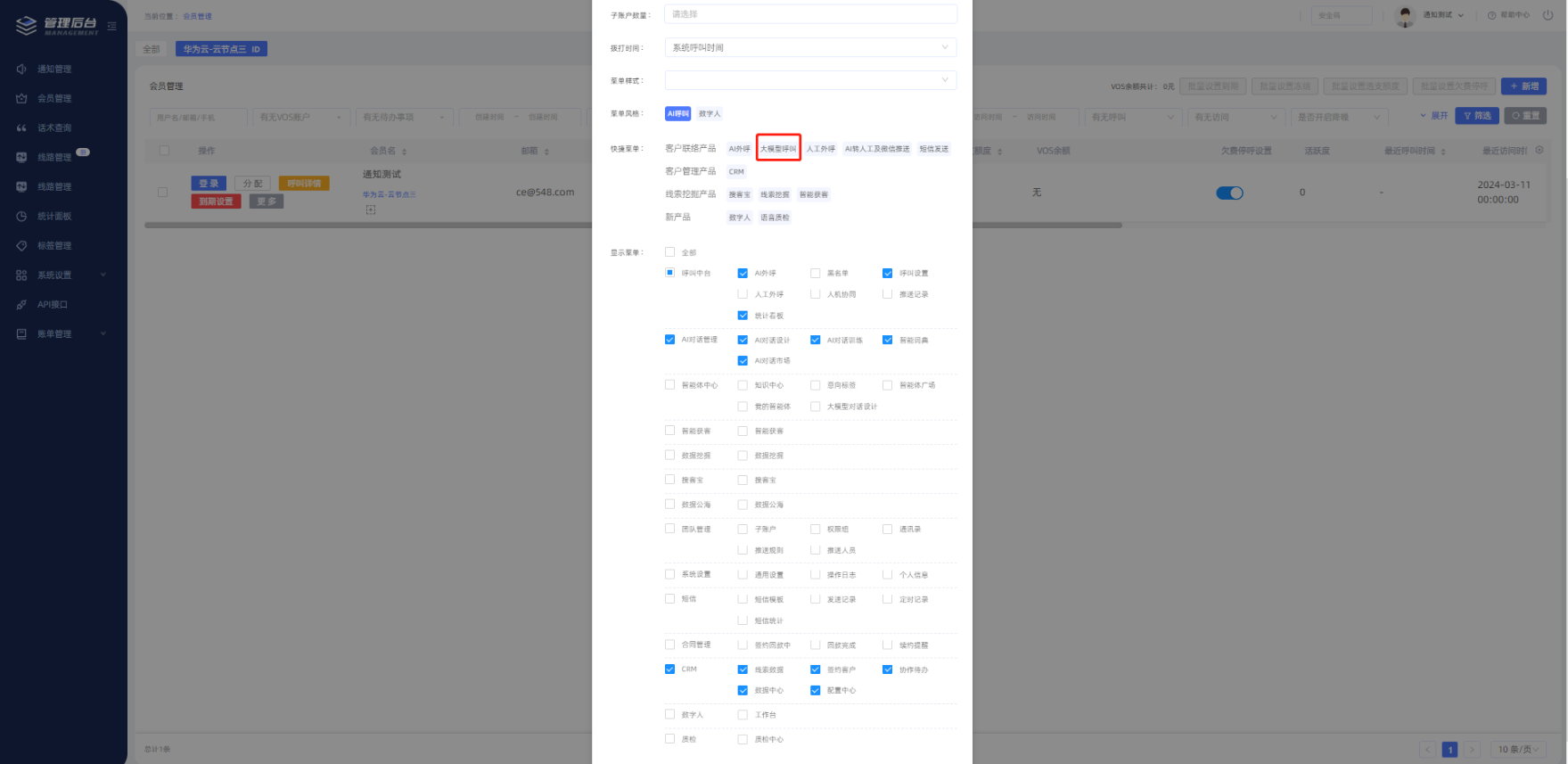
Task: Click the table column settings gear icon
Action: [1539, 150]
